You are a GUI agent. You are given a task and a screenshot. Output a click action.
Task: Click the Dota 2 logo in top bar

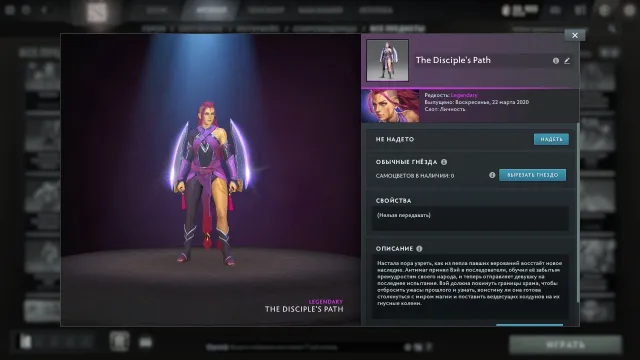(97, 11)
